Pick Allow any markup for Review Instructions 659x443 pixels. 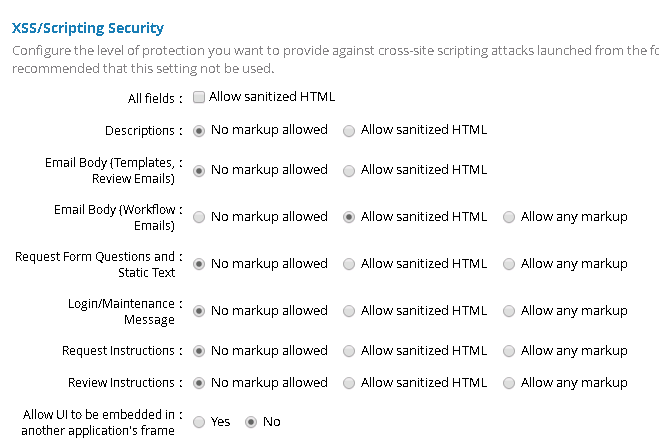pos(509,383)
